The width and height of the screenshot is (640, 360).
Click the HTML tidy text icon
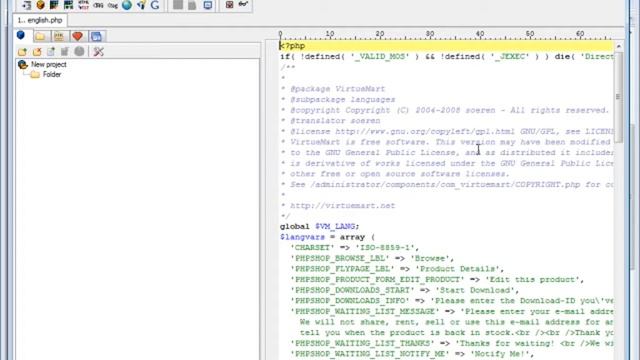83,5
